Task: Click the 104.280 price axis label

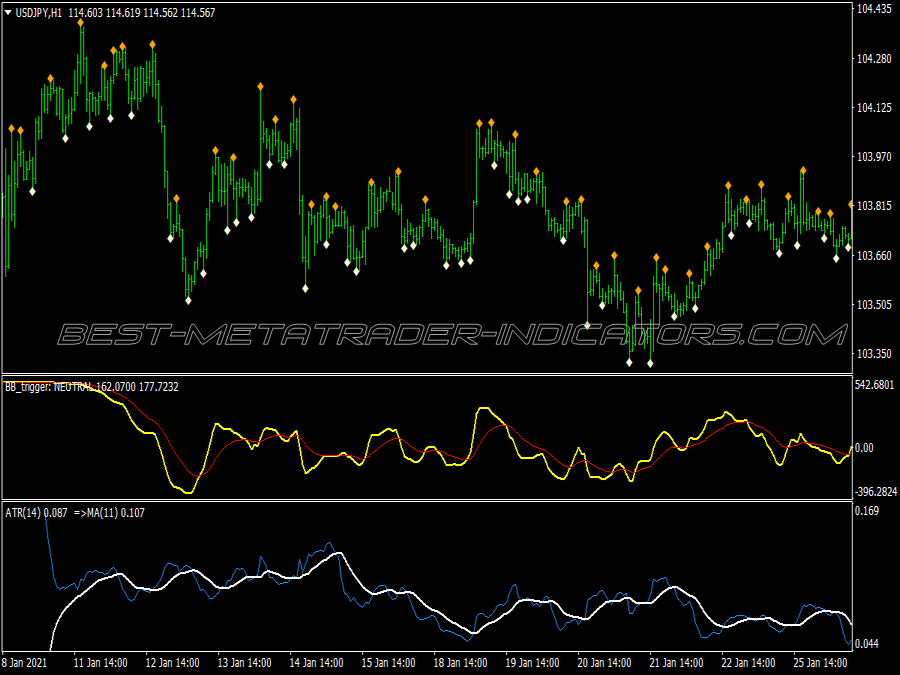Action: pyautogui.click(x=874, y=59)
